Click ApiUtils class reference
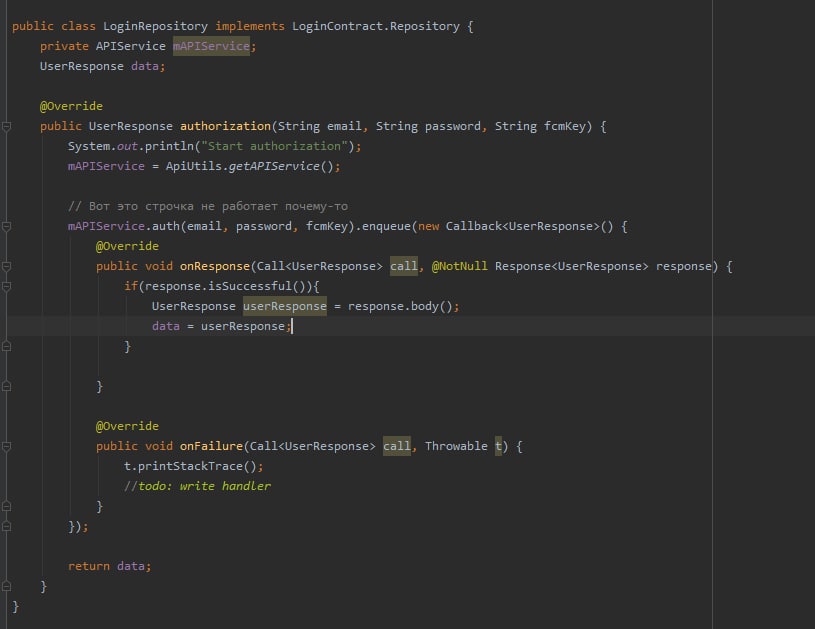The height and width of the screenshot is (629, 815). pos(193,166)
